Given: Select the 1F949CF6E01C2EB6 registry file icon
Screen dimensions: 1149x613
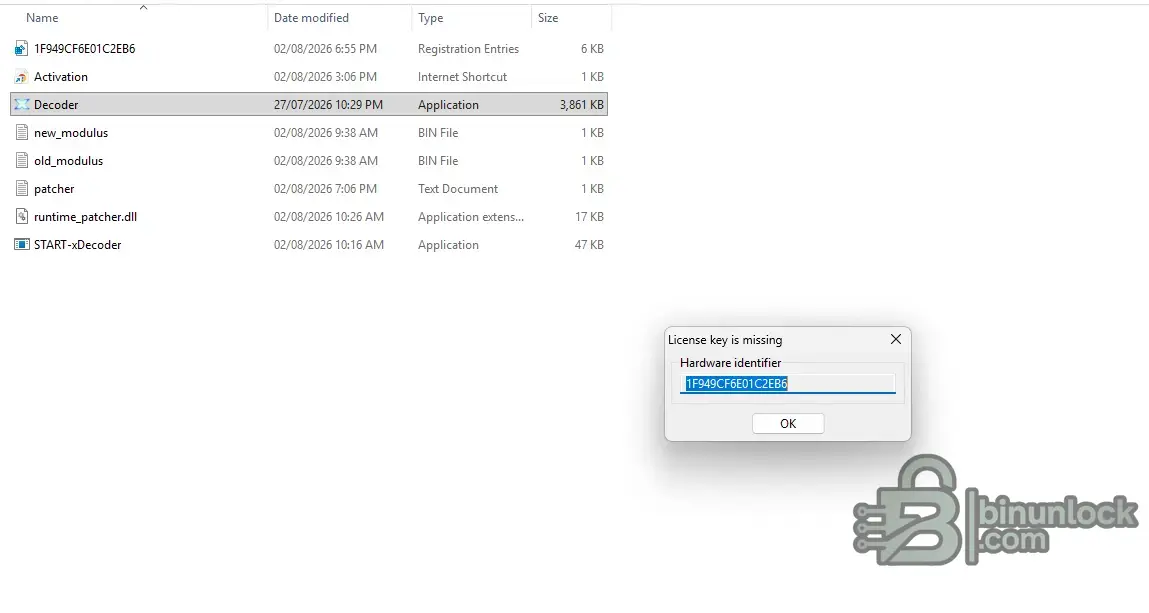Looking at the screenshot, I should pos(21,49).
